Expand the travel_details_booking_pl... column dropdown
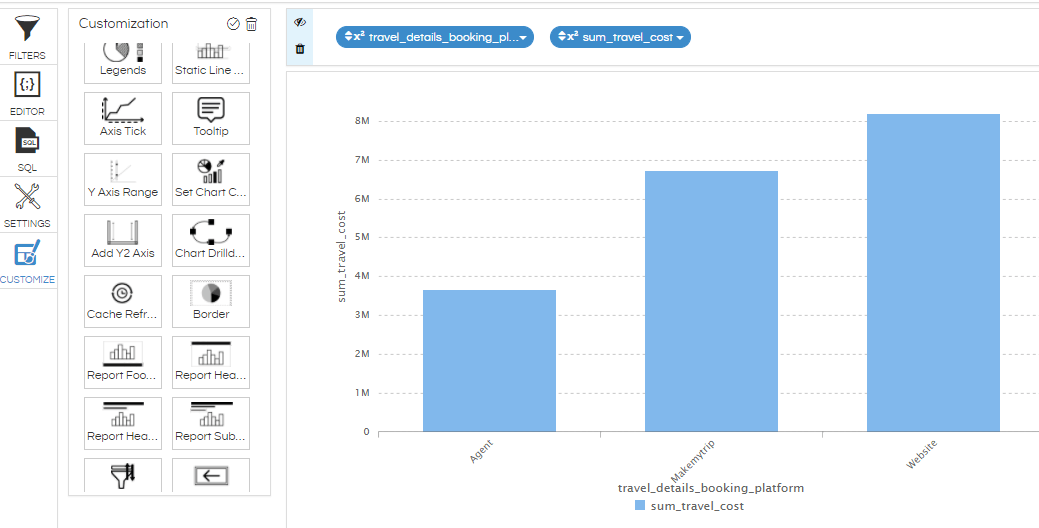The height and width of the screenshot is (528, 1039). (435, 37)
